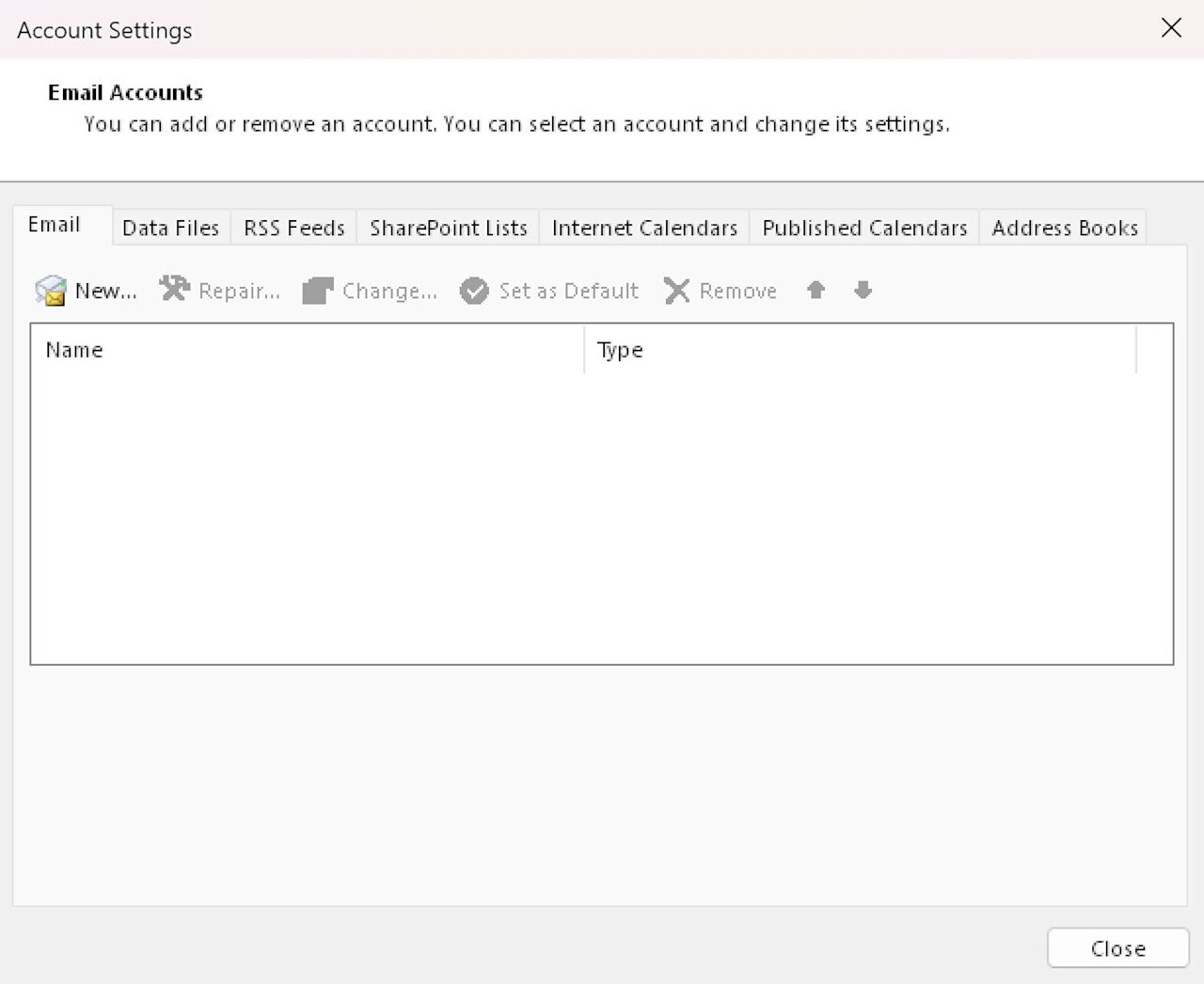Screen dimensions: 1204x984
Task: Click the Name column header
Action: point(74,349)
